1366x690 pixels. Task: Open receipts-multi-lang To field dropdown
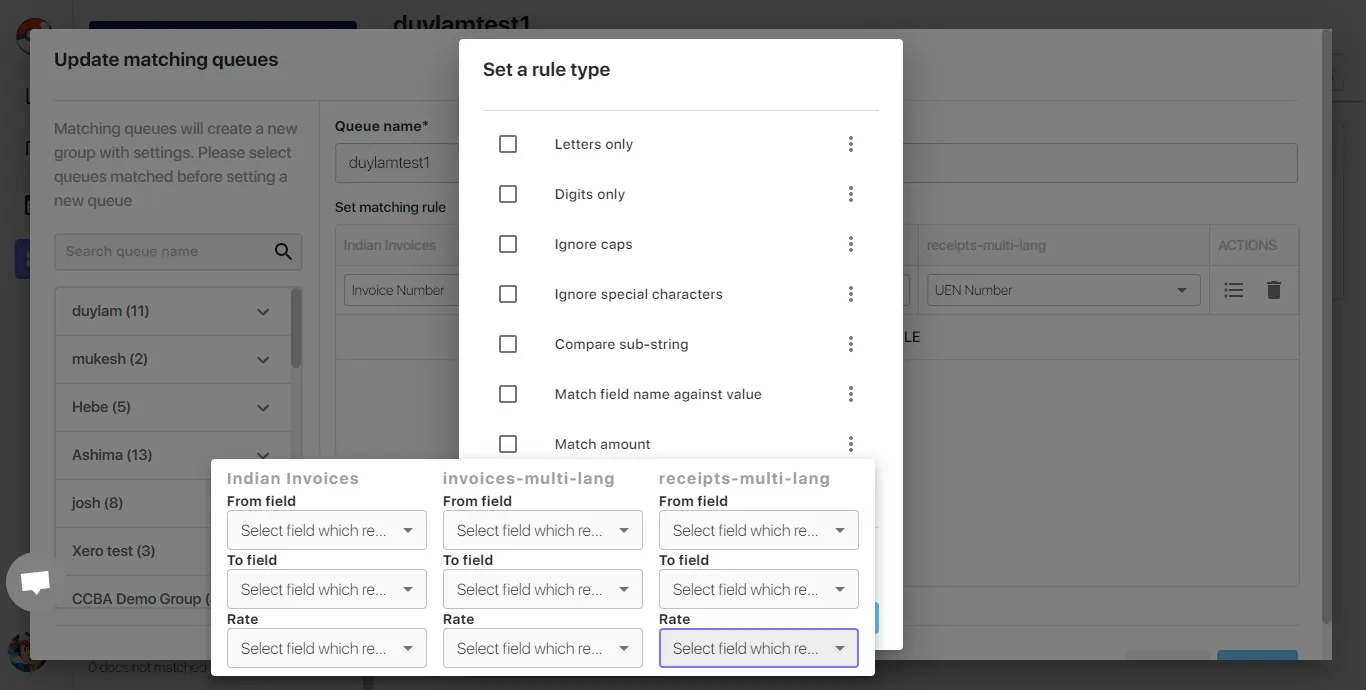click(x=759, y=589)
